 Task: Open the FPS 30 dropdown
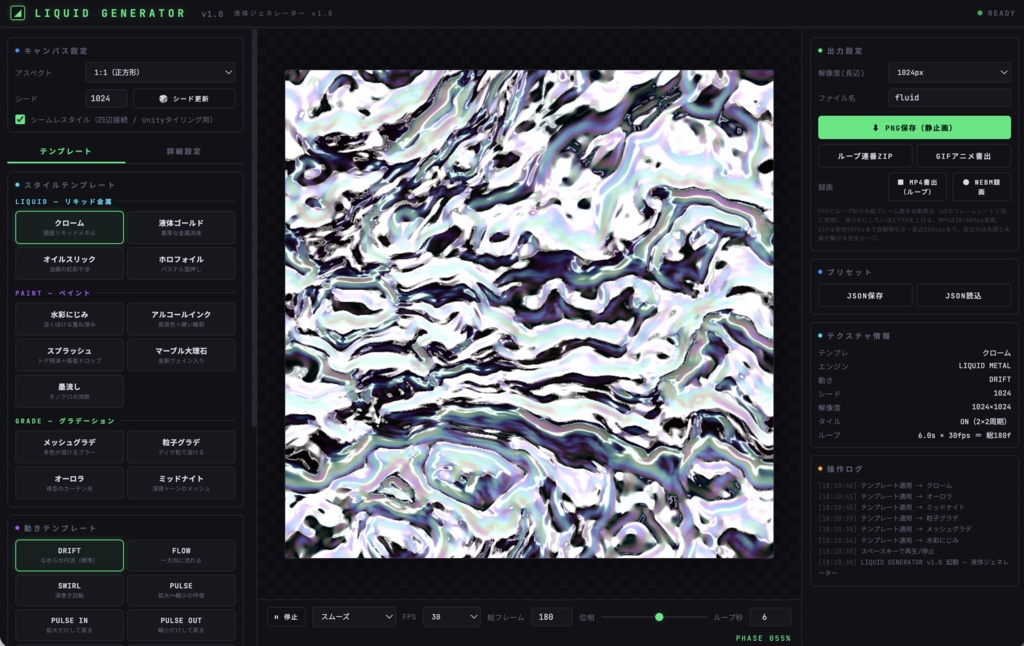tap(452, 617)
